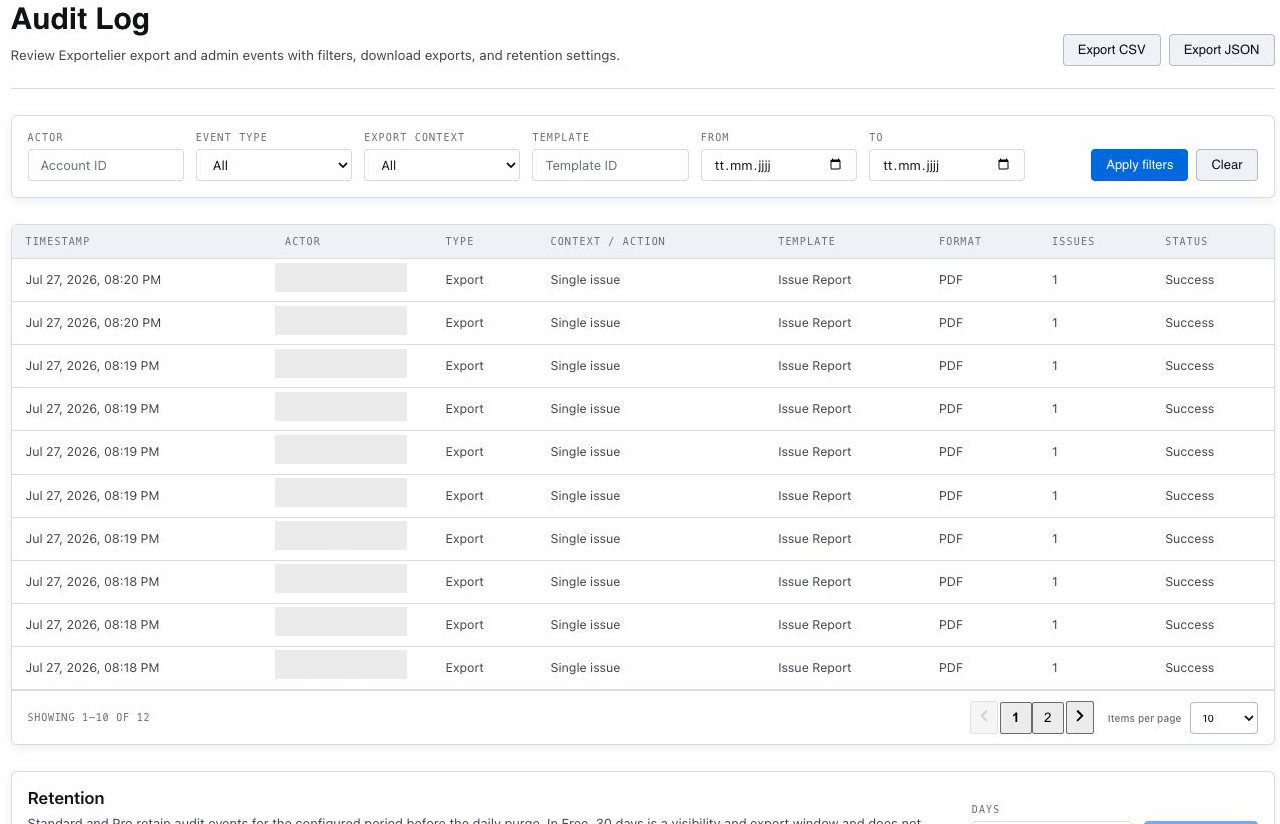Focus the Template ID input
Viewport: 1280px width, 824px height.
coord(610,165)
